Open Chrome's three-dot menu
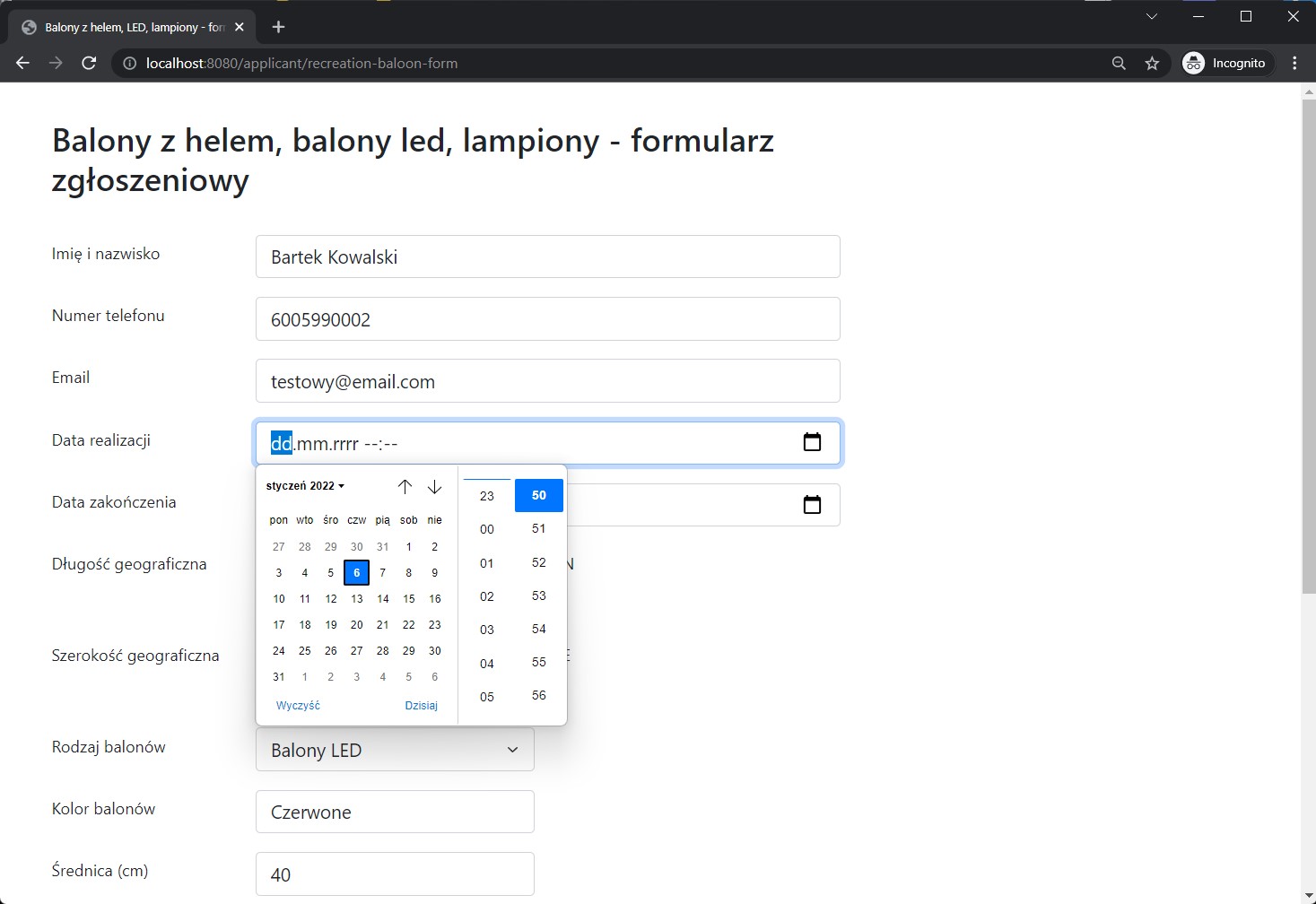1316x904 pixels. pos(1294,63)
